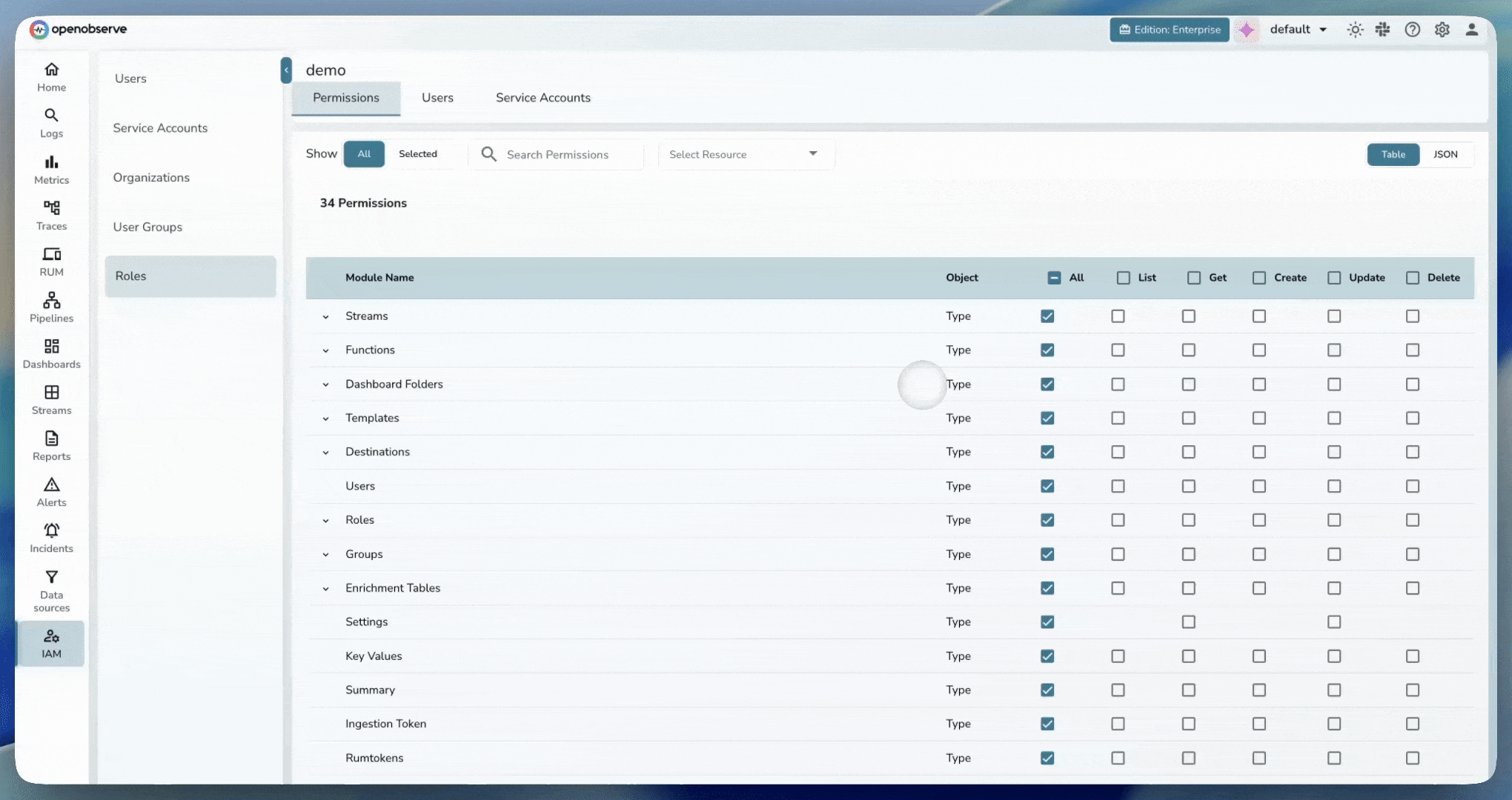The width and height of the screenshot is (1512, 800).
Task: Check the List header checkbox
Action: coord(1124,278)
